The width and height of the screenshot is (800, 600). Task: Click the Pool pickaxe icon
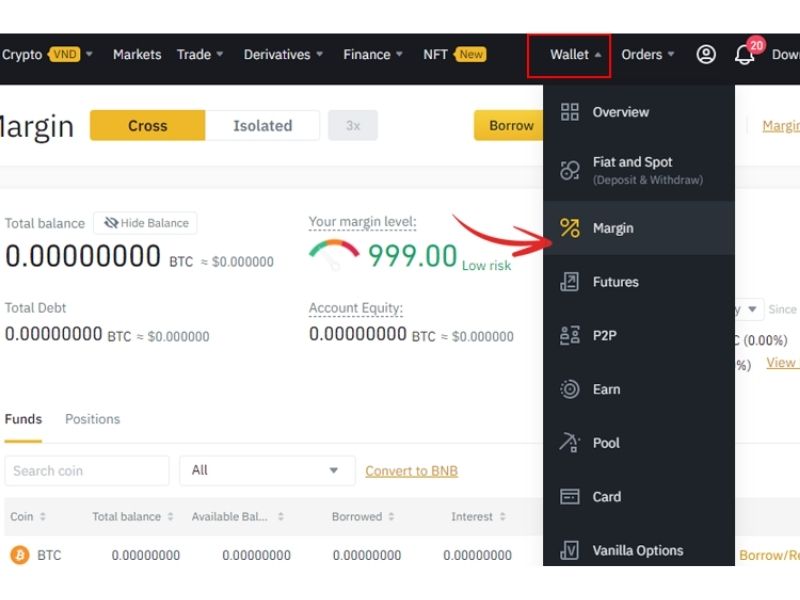[569, 442]
